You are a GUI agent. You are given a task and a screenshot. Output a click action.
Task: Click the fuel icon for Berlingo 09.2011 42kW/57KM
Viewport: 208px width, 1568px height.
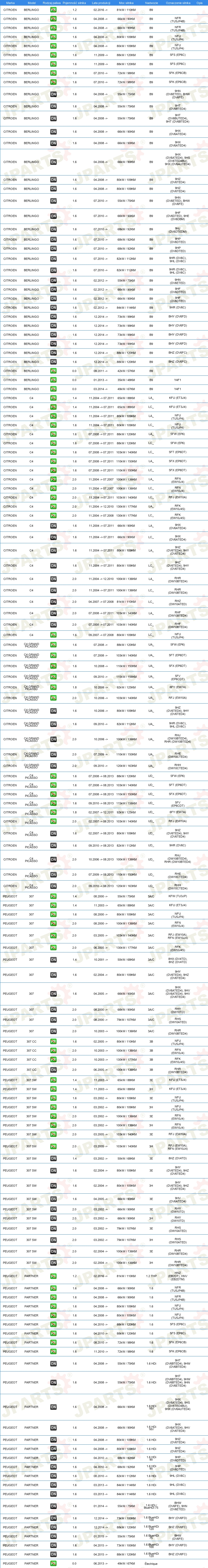(x=53, y=371)
